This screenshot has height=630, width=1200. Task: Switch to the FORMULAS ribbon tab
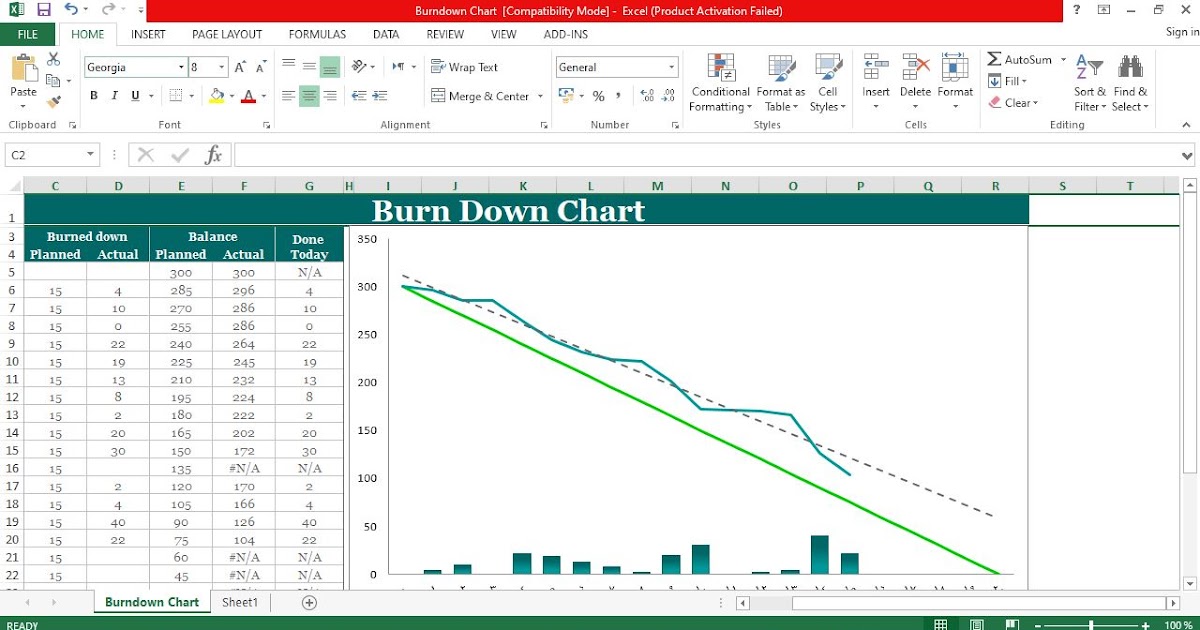(x=317, y=33)
